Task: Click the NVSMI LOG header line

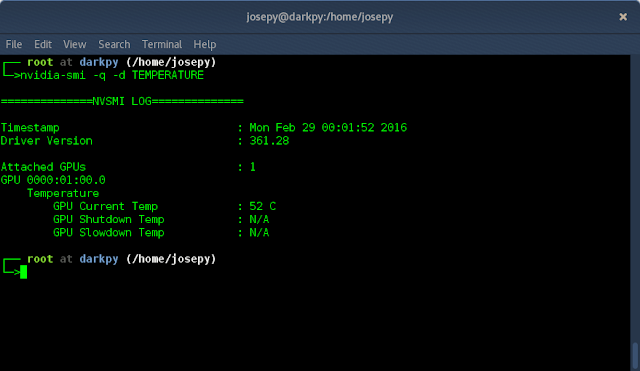Action: (x=122, y=101)
